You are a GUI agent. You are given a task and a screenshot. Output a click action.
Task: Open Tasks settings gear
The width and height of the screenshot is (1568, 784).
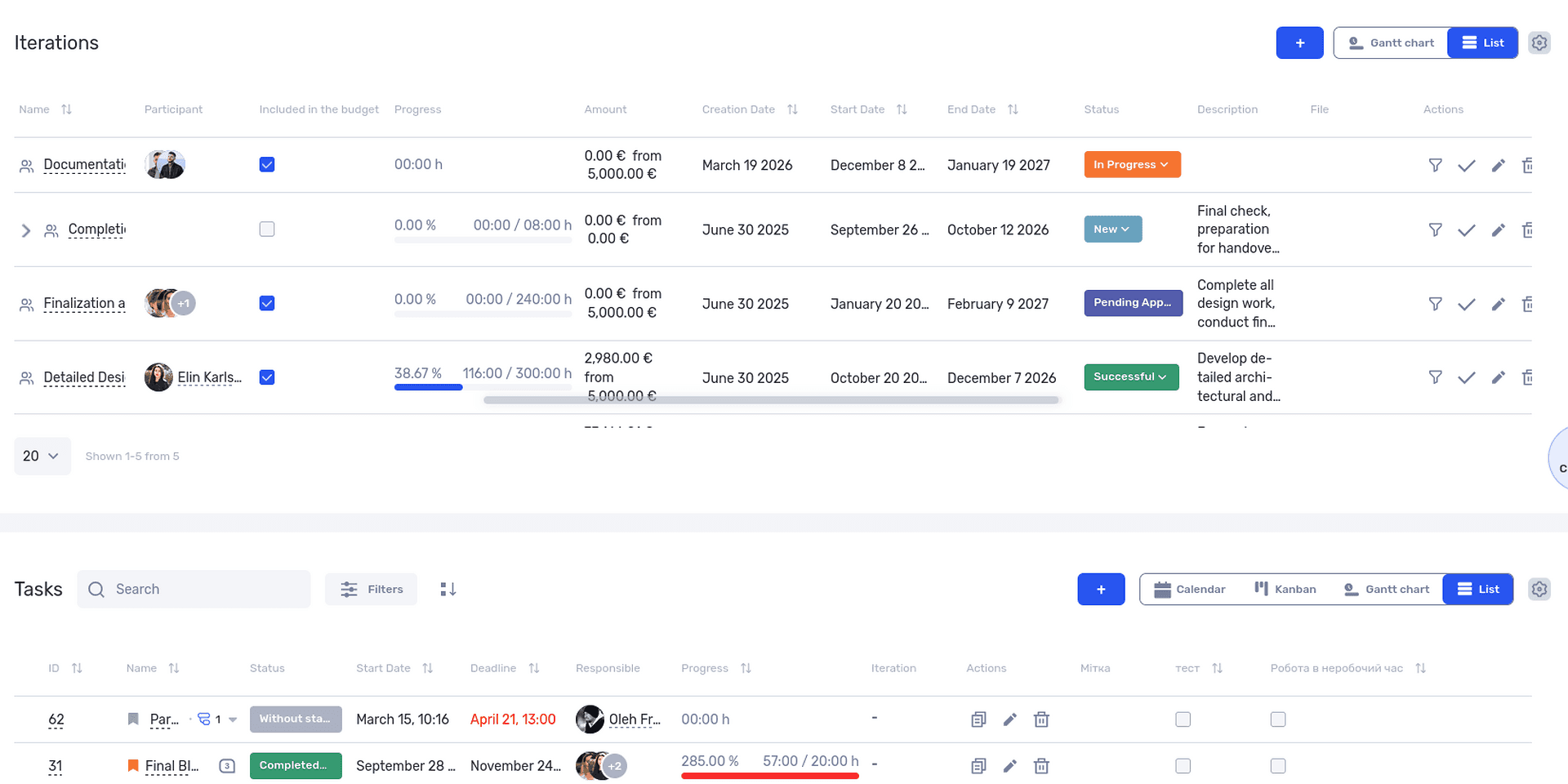tap(1539, 589)
